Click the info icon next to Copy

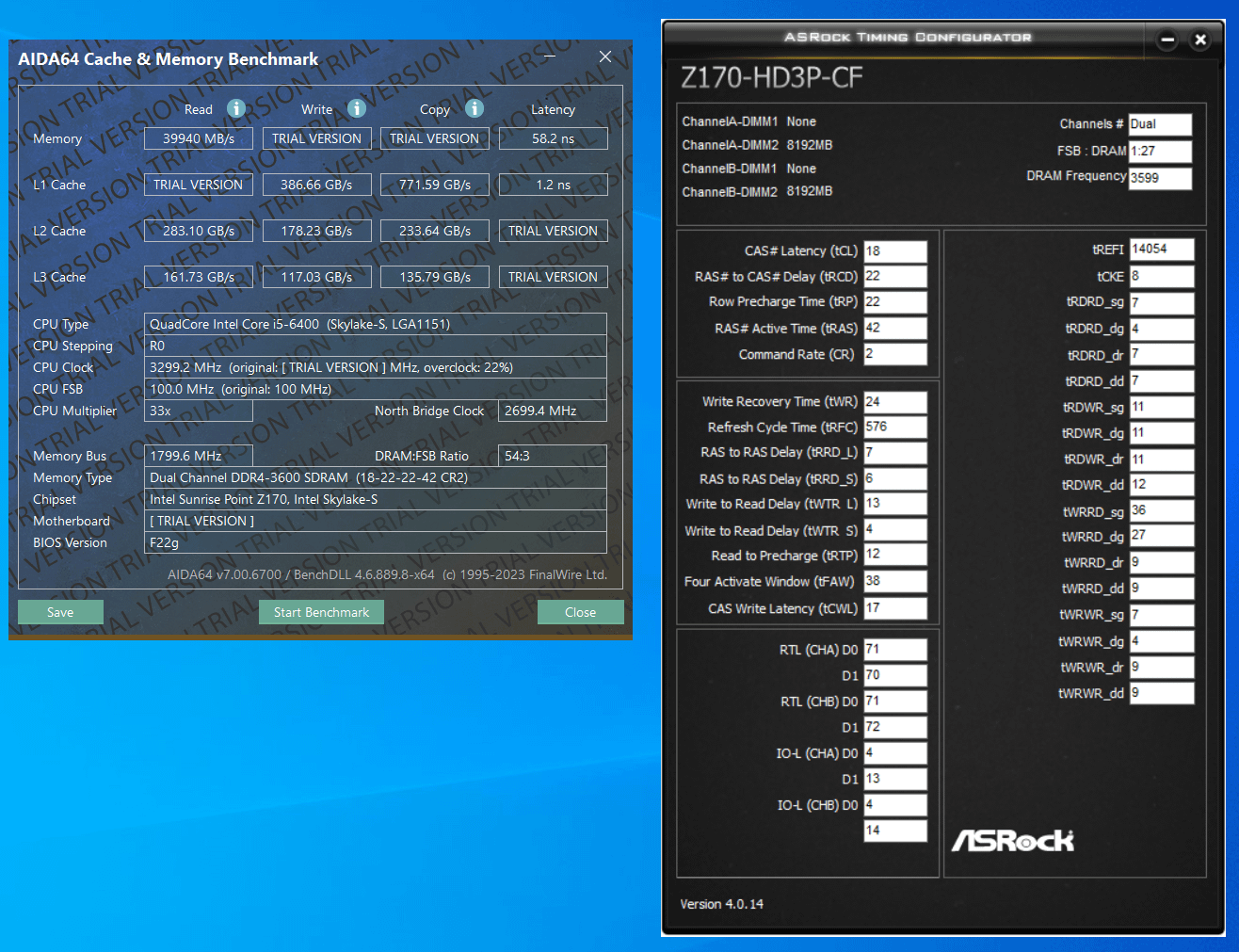[475, 108]
